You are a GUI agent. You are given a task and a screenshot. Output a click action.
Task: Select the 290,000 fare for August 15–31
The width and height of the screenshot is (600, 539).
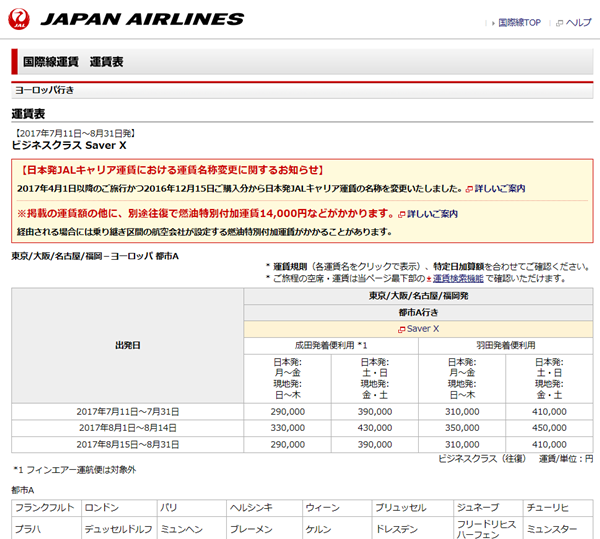tap(287, 445)
